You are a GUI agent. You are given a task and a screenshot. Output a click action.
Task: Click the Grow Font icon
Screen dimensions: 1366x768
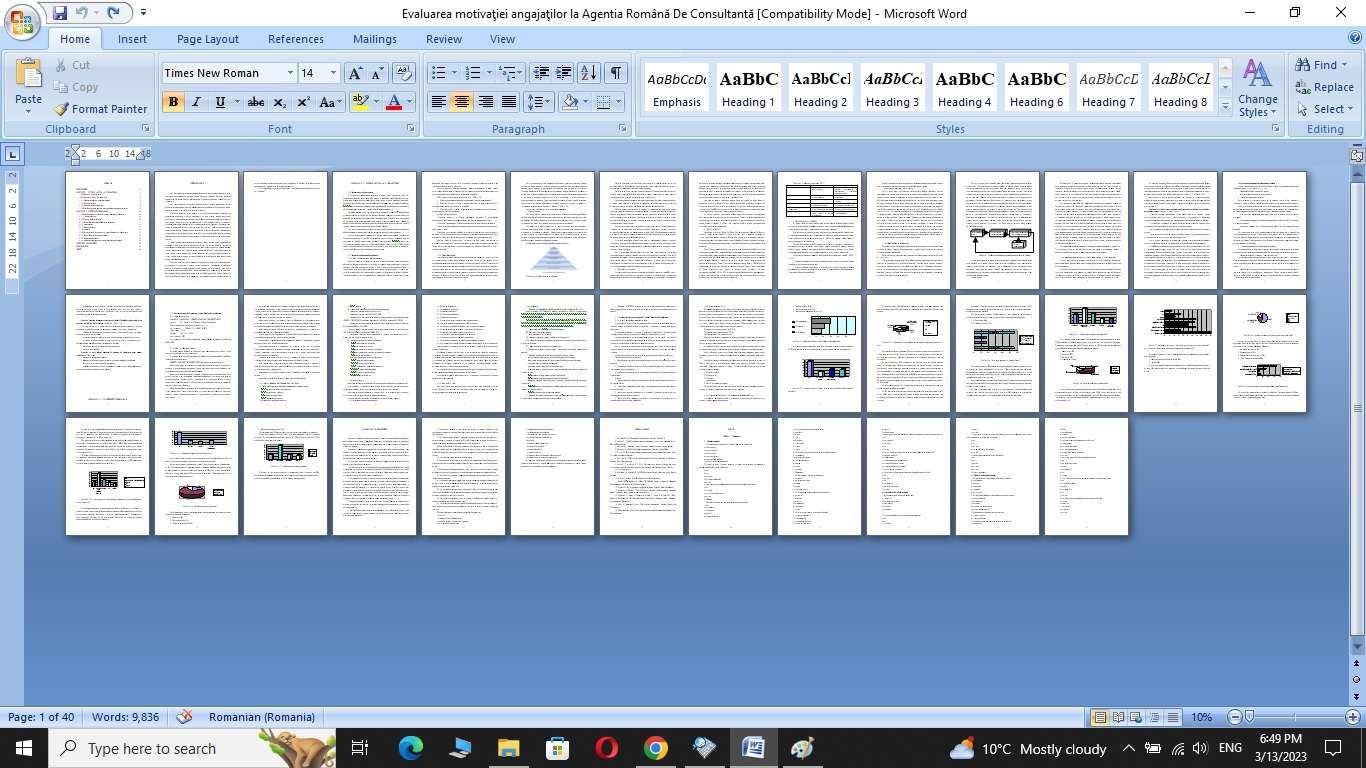[355, 73]
